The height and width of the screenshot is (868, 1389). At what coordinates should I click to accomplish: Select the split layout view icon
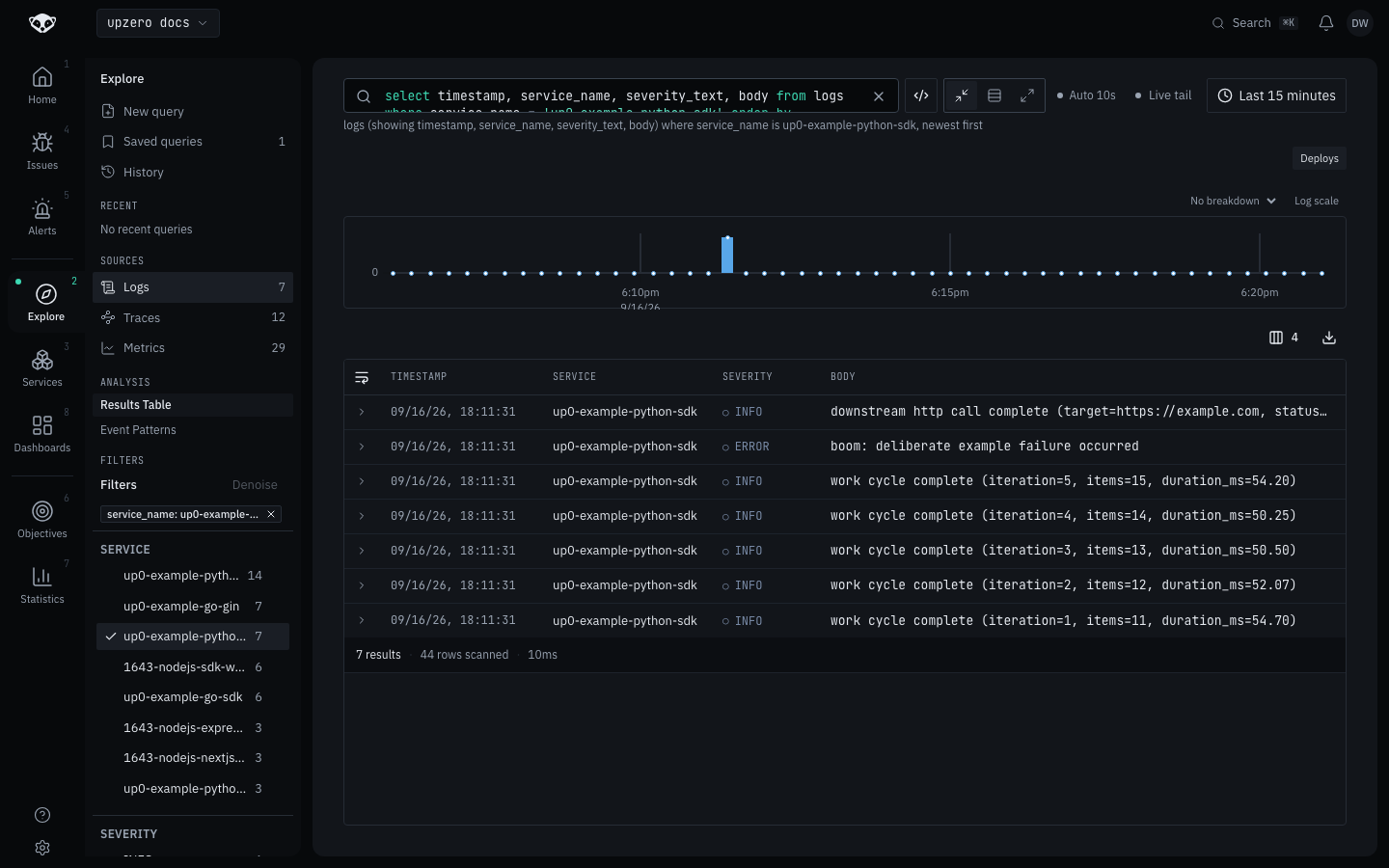[x=994, y=95]
